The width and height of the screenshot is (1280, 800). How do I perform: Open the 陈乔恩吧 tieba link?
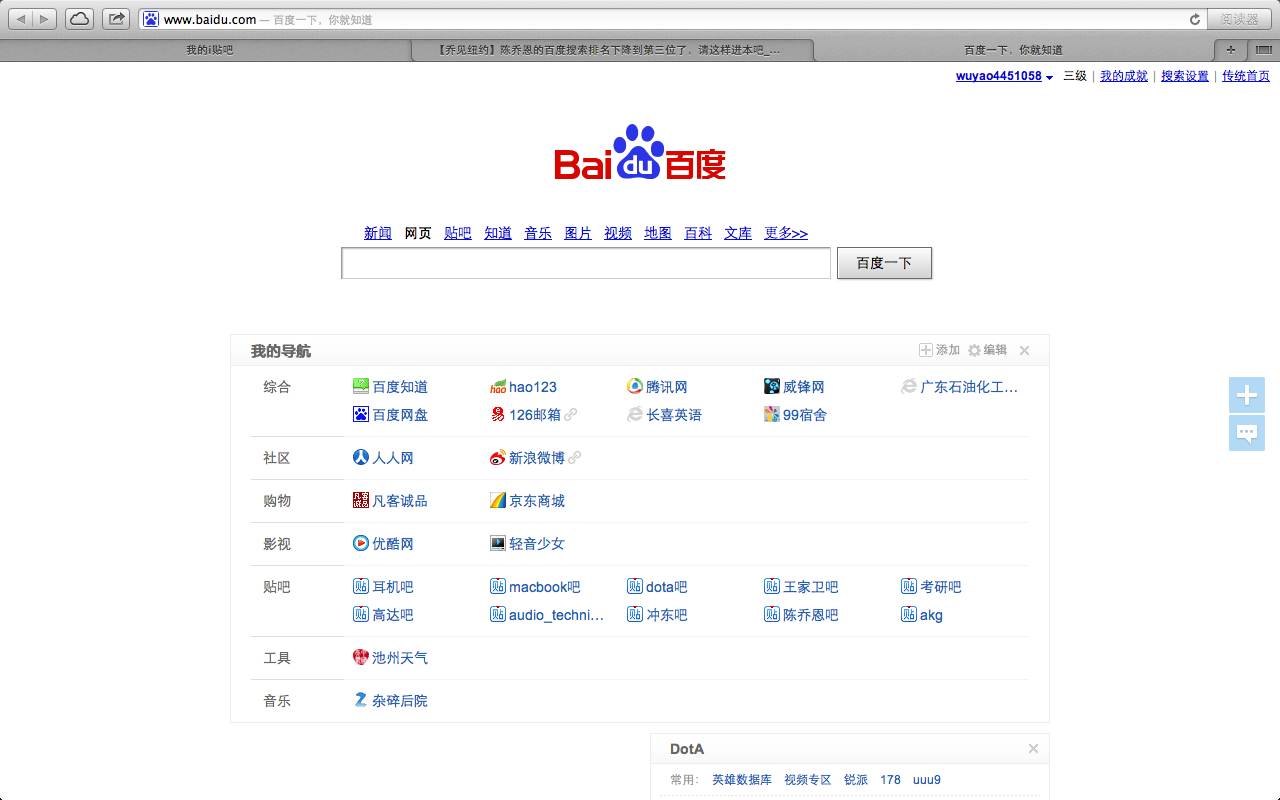(811, 615)
